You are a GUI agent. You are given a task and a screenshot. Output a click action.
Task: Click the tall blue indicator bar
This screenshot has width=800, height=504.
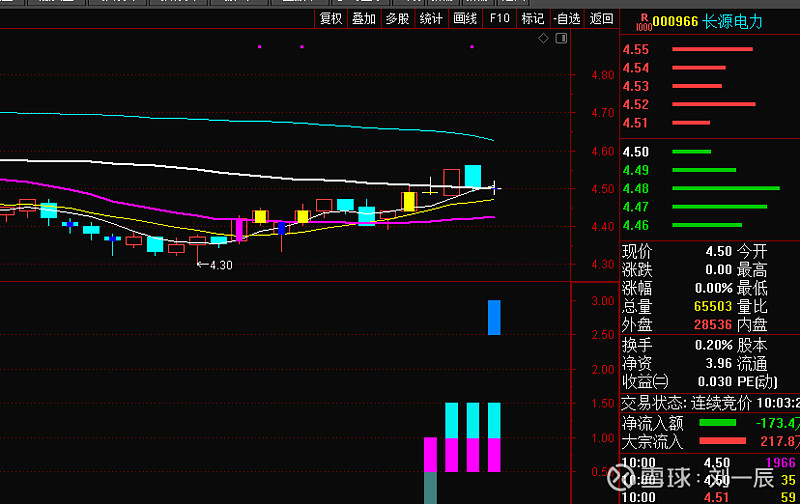(494, 317)
